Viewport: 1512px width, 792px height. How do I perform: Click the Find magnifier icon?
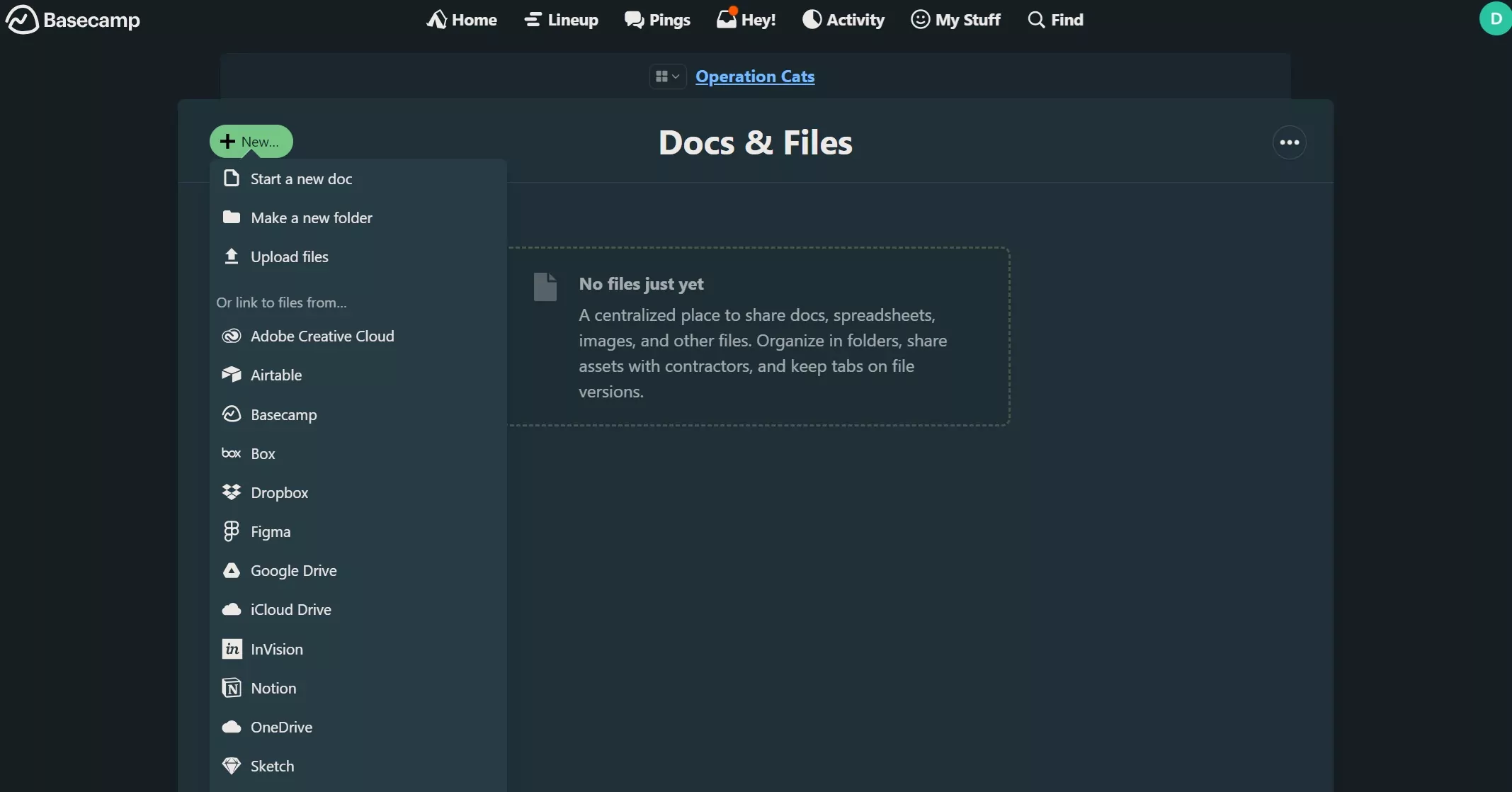(1036, 19)
